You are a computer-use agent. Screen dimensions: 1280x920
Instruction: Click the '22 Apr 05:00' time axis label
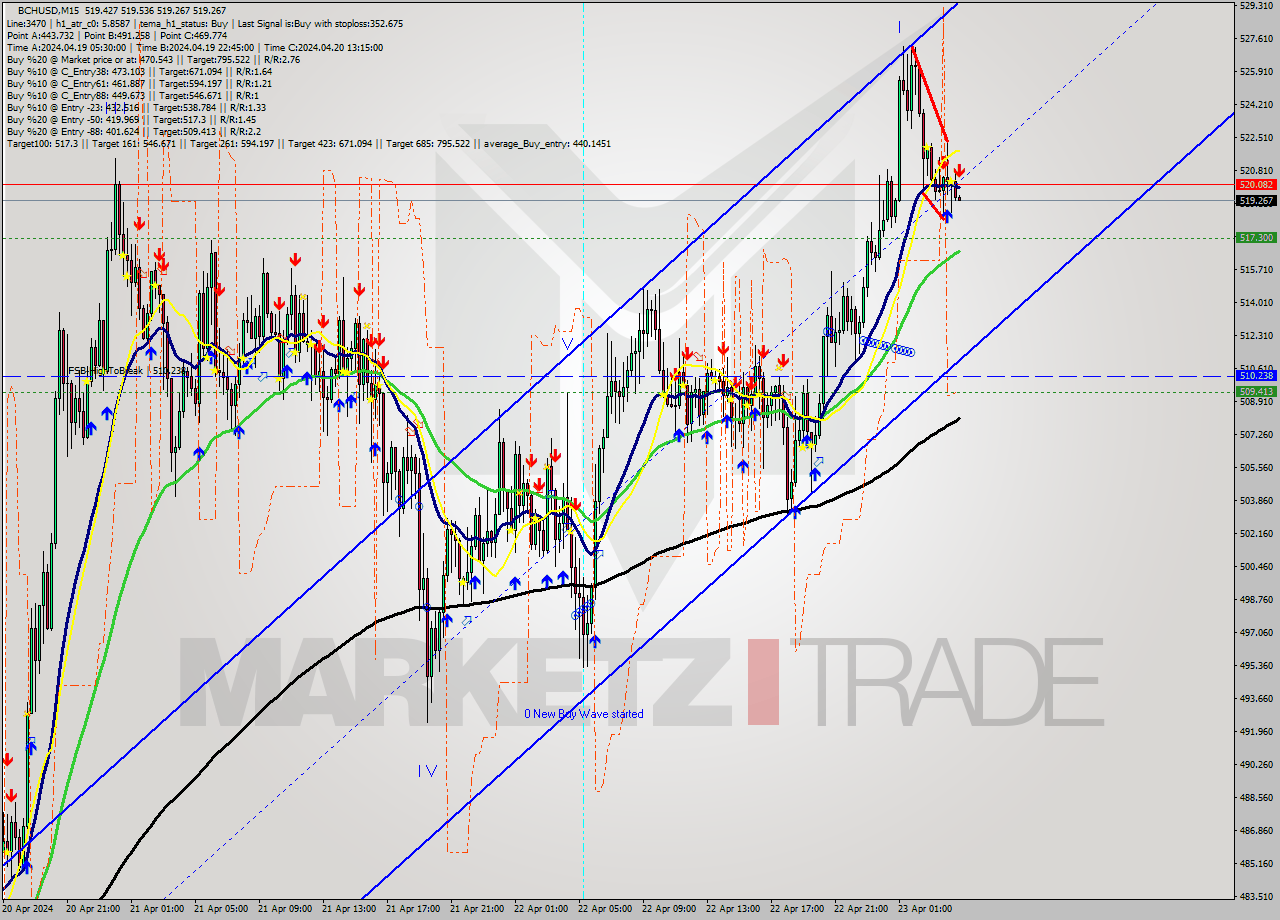click(605, 909)
